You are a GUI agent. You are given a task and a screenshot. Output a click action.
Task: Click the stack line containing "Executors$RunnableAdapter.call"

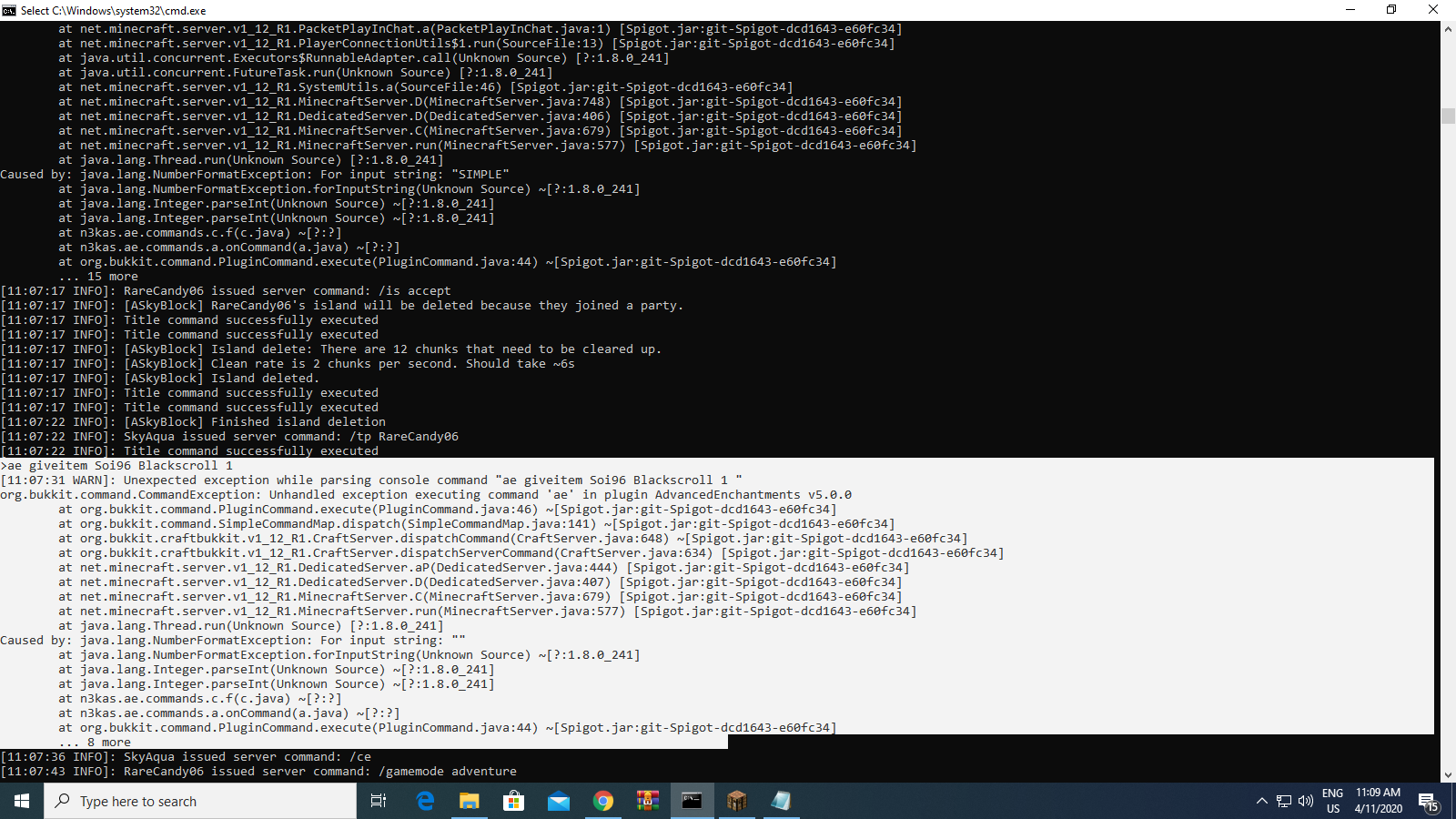[364, 58]
